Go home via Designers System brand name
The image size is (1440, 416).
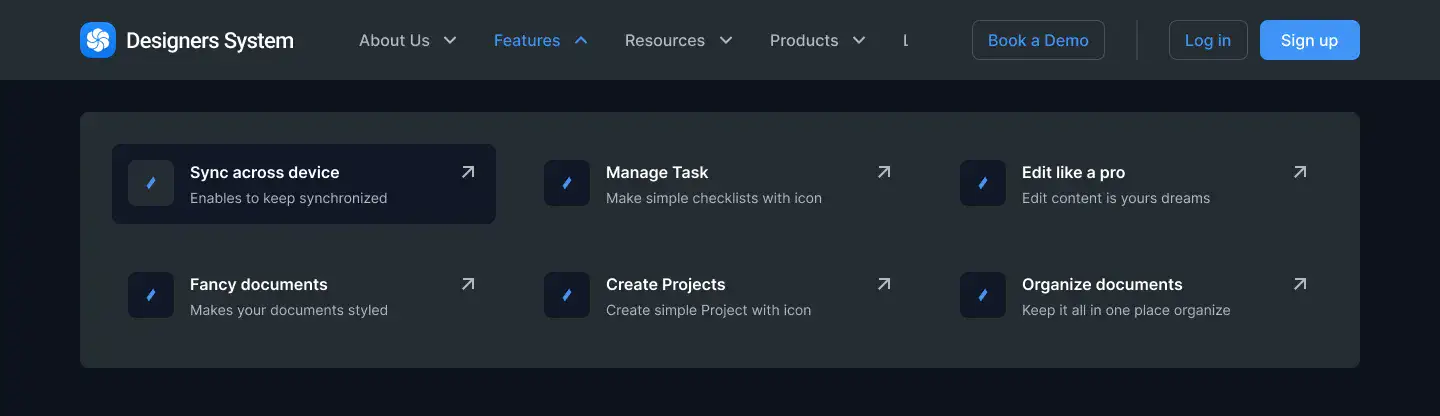tap(210, 41)
